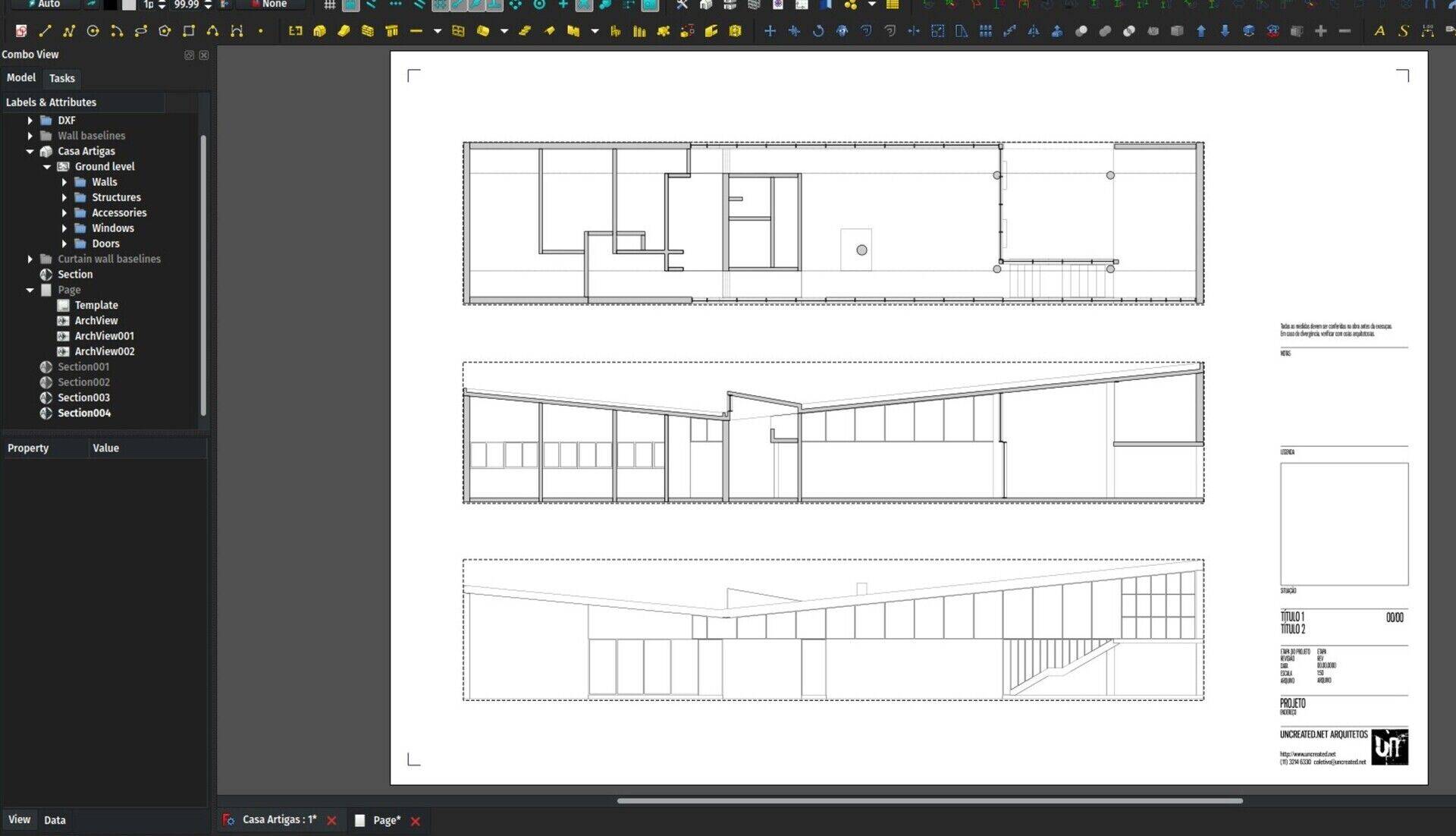
Task: Expand the DXF group in tree
Action: (x=30, y=121)
